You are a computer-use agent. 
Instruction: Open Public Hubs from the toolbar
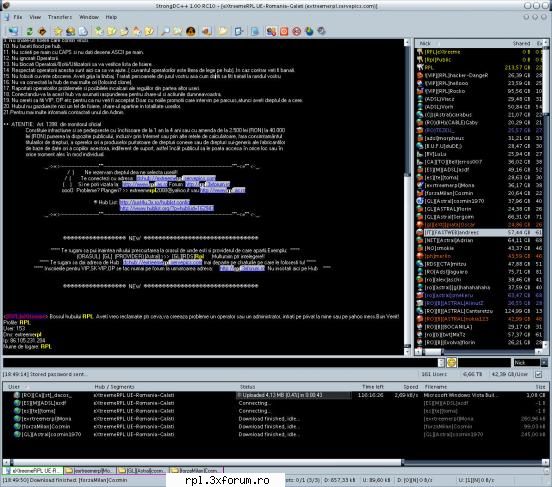[x=13, y=31]
